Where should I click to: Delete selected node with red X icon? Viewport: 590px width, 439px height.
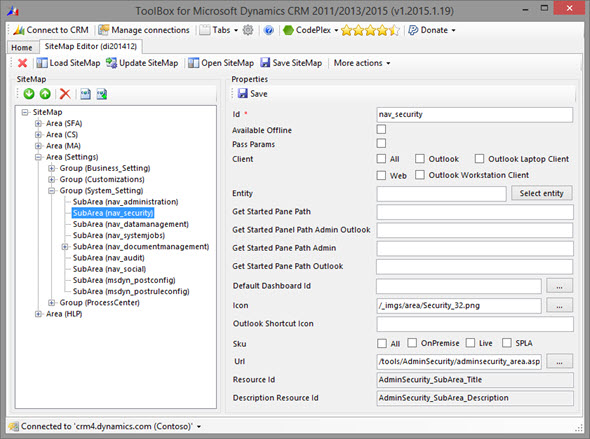(x=65, y=94)
